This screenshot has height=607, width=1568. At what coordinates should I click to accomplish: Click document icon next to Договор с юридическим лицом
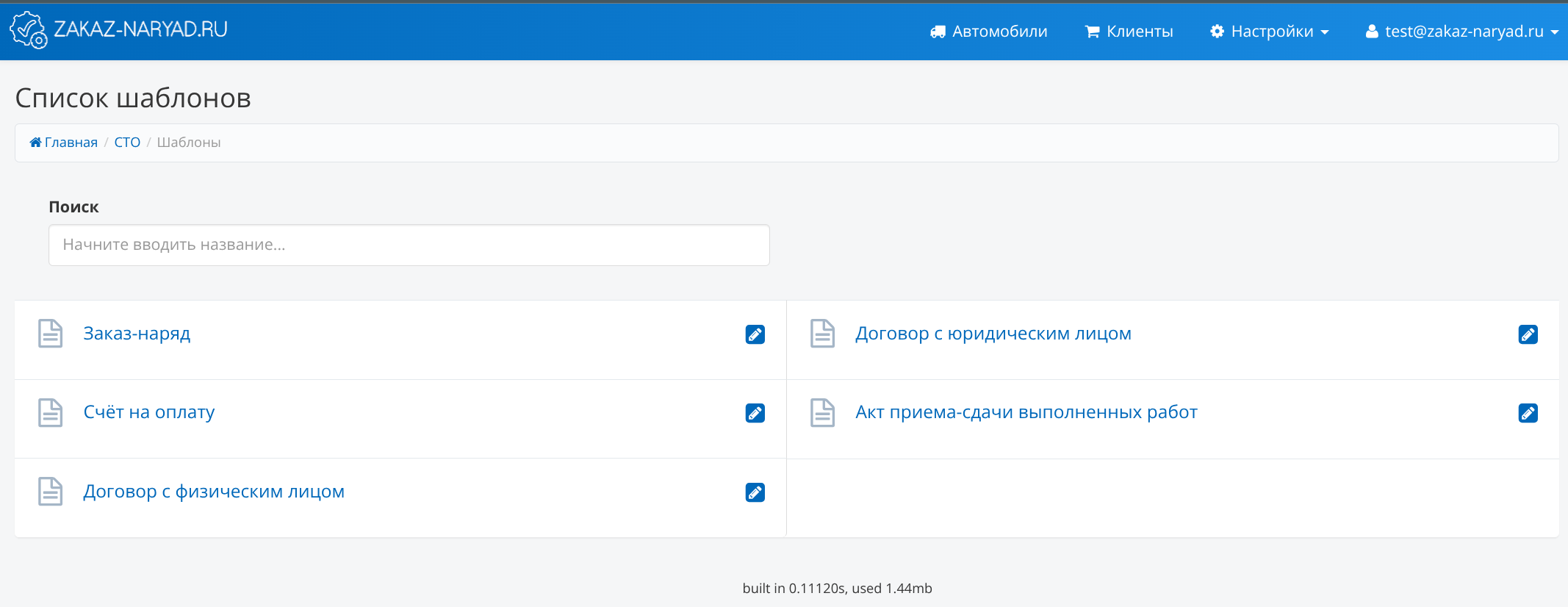click(x=822, y=334)
